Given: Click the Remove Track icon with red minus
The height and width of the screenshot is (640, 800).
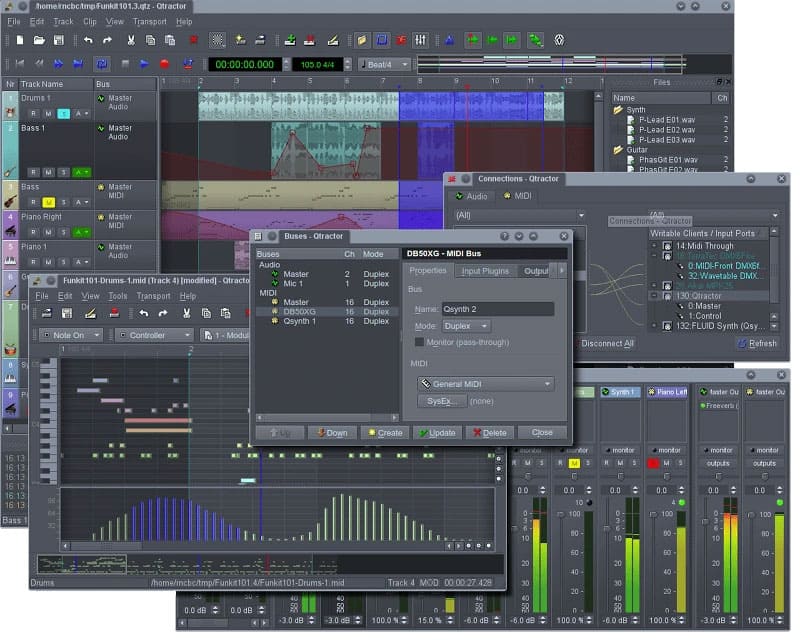Looking at the screenshot, I should coord(309,40).
